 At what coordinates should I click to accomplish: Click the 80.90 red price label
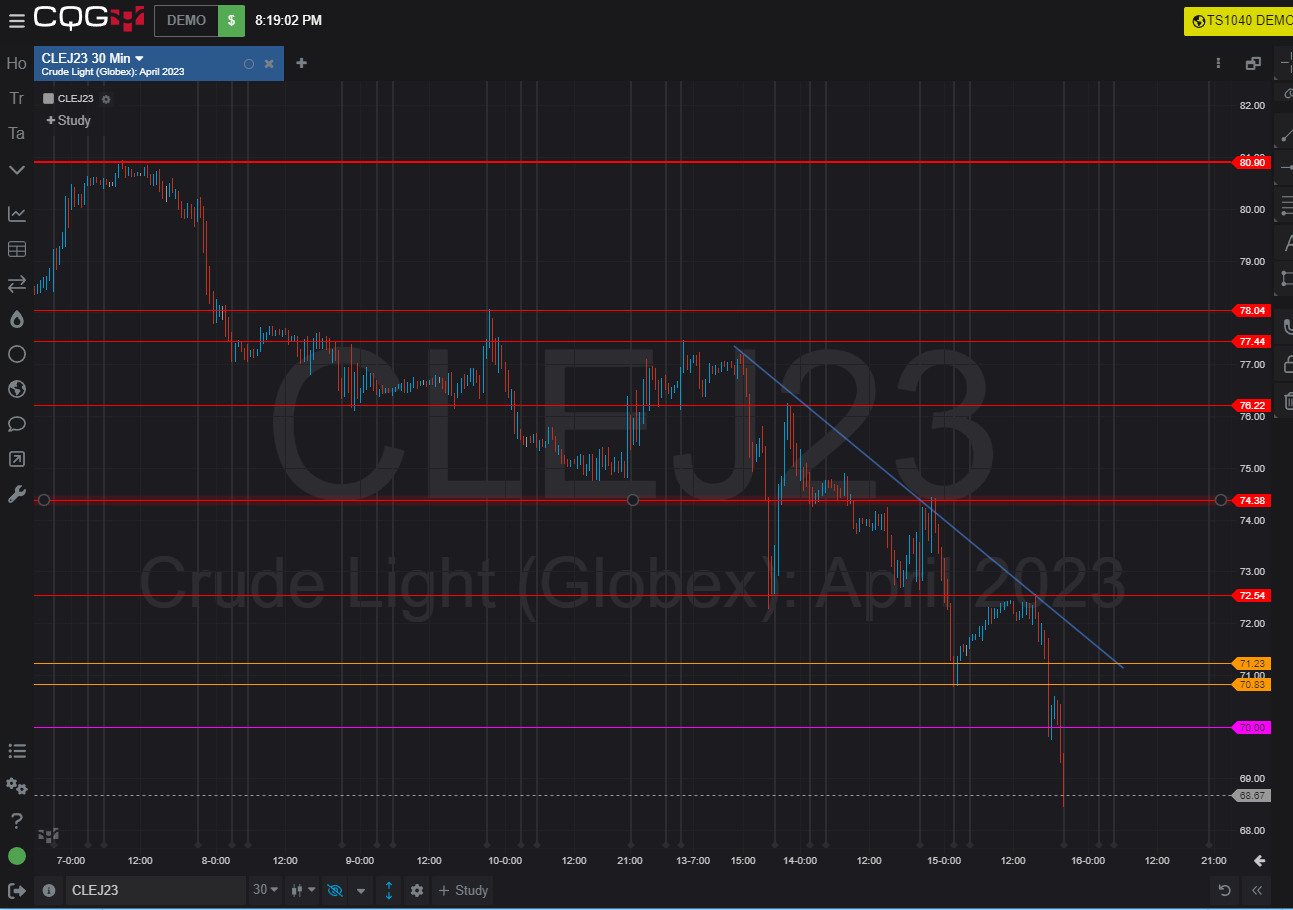(x=1252, y=162)
